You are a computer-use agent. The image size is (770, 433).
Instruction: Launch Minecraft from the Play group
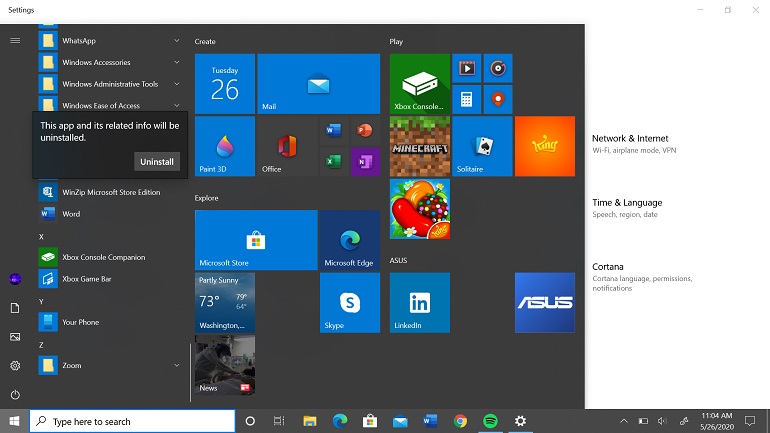[x=419, y=146]
